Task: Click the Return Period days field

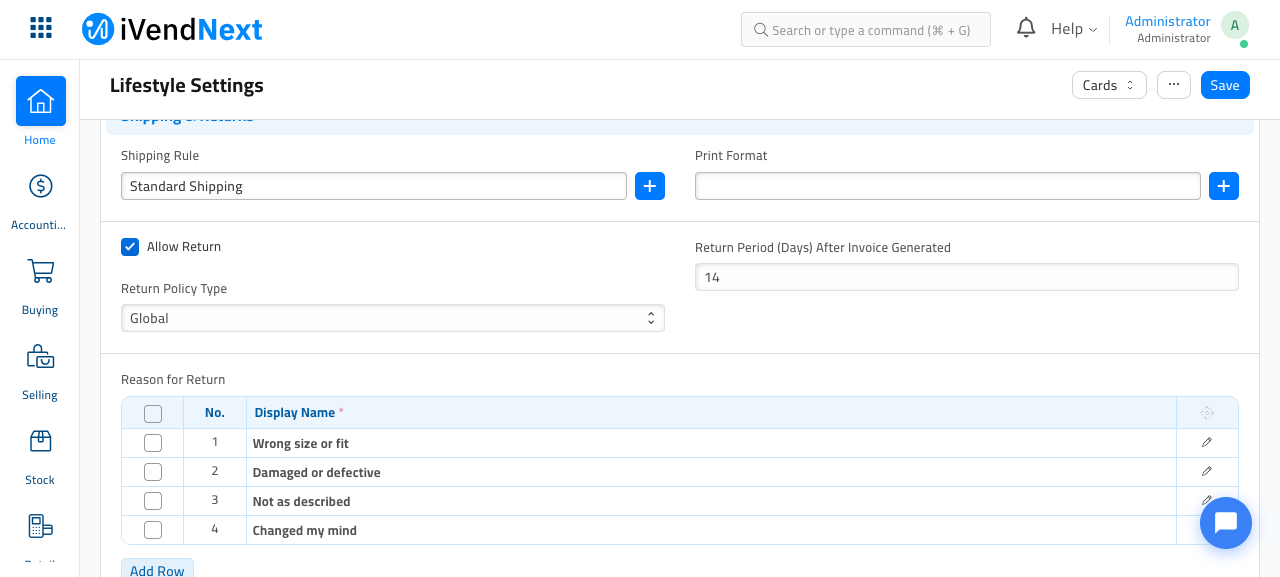Action: click(967, 277)
